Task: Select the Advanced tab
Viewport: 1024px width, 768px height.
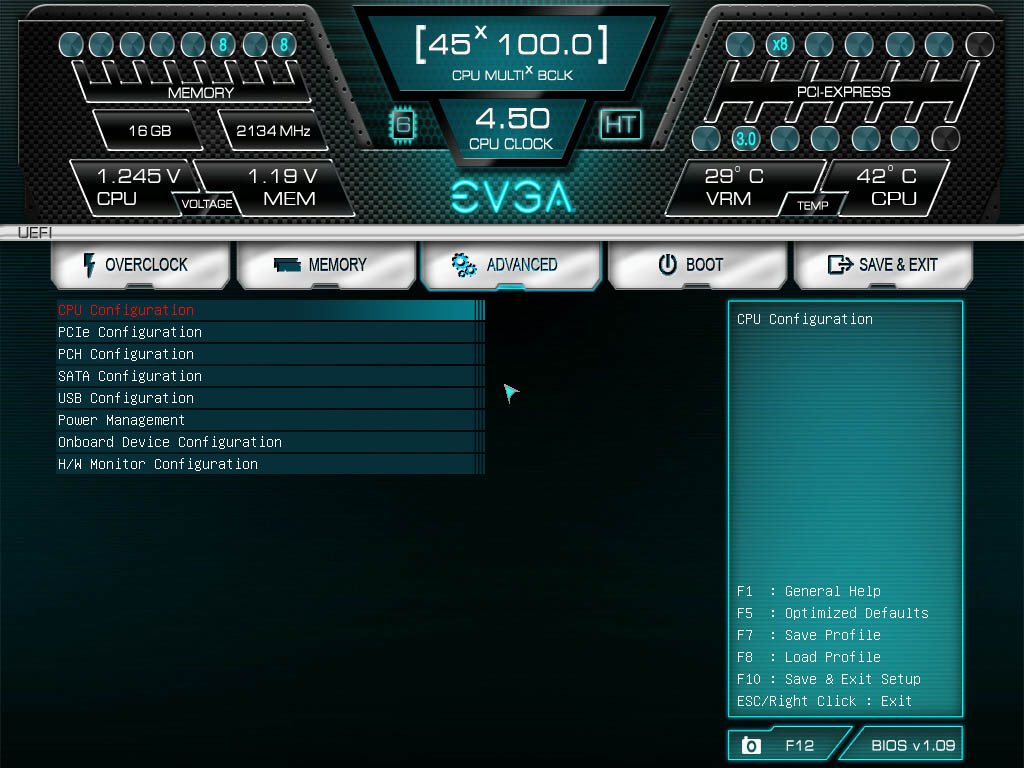Action: click(511, 264)
